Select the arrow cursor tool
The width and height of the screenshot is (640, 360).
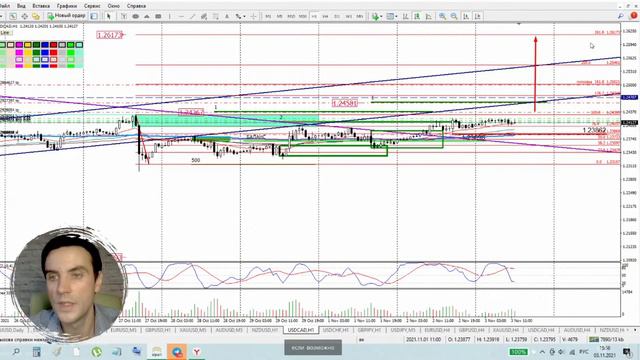coord(109,16)
